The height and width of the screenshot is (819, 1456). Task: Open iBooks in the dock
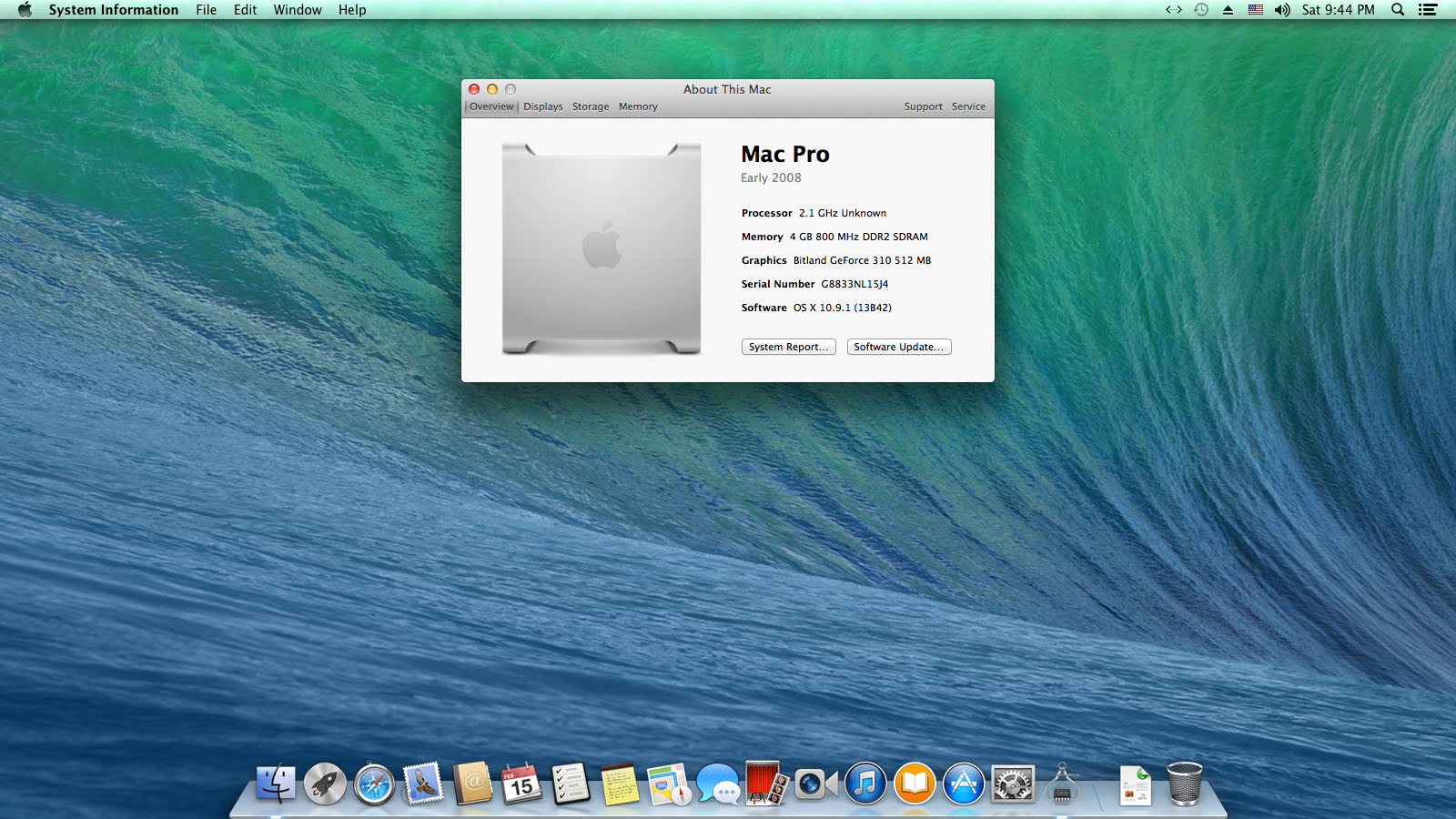915,784
